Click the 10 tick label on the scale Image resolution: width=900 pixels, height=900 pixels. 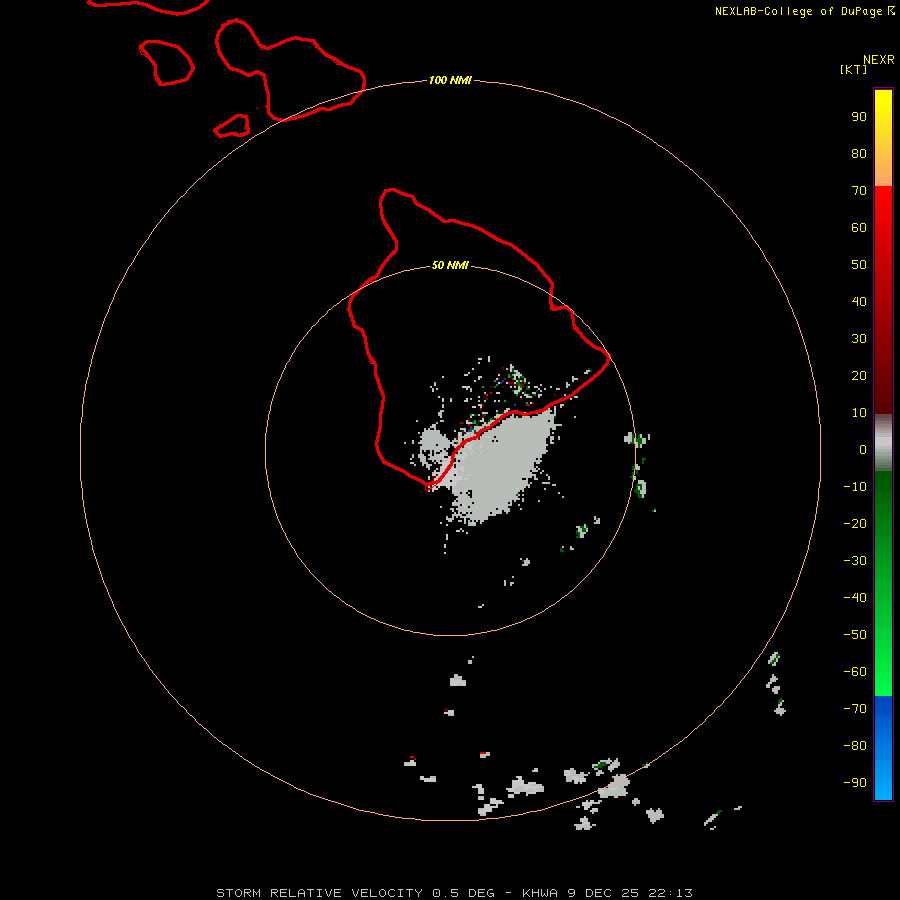click(x=859, y=413)
